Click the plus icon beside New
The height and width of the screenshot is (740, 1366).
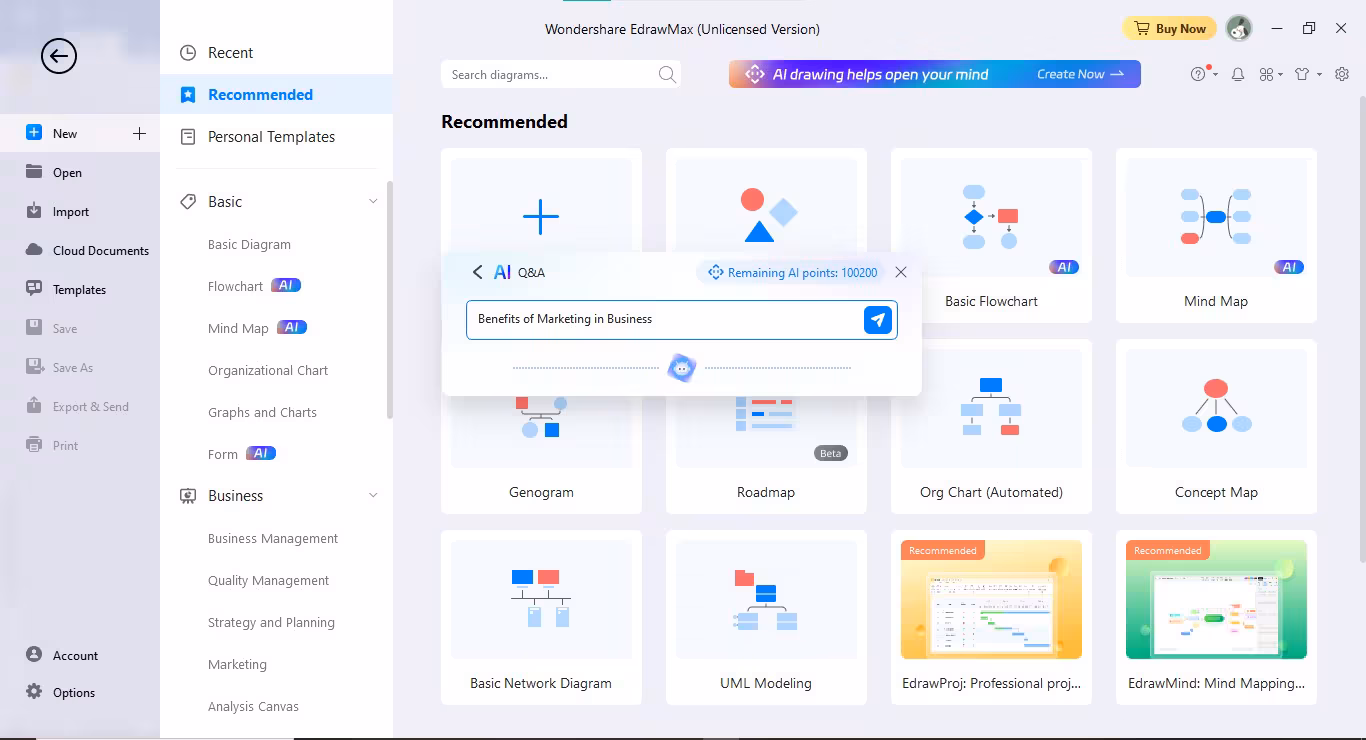(139, 133)
